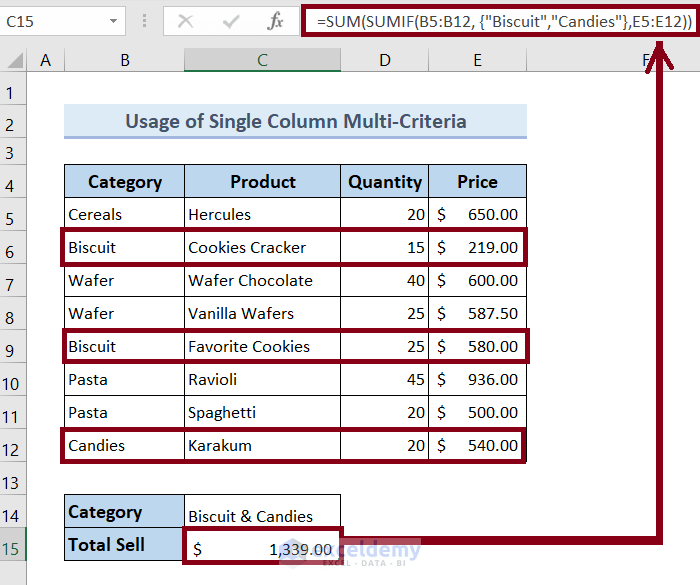Click the 'Hercules' product cell

coord(262,214)
